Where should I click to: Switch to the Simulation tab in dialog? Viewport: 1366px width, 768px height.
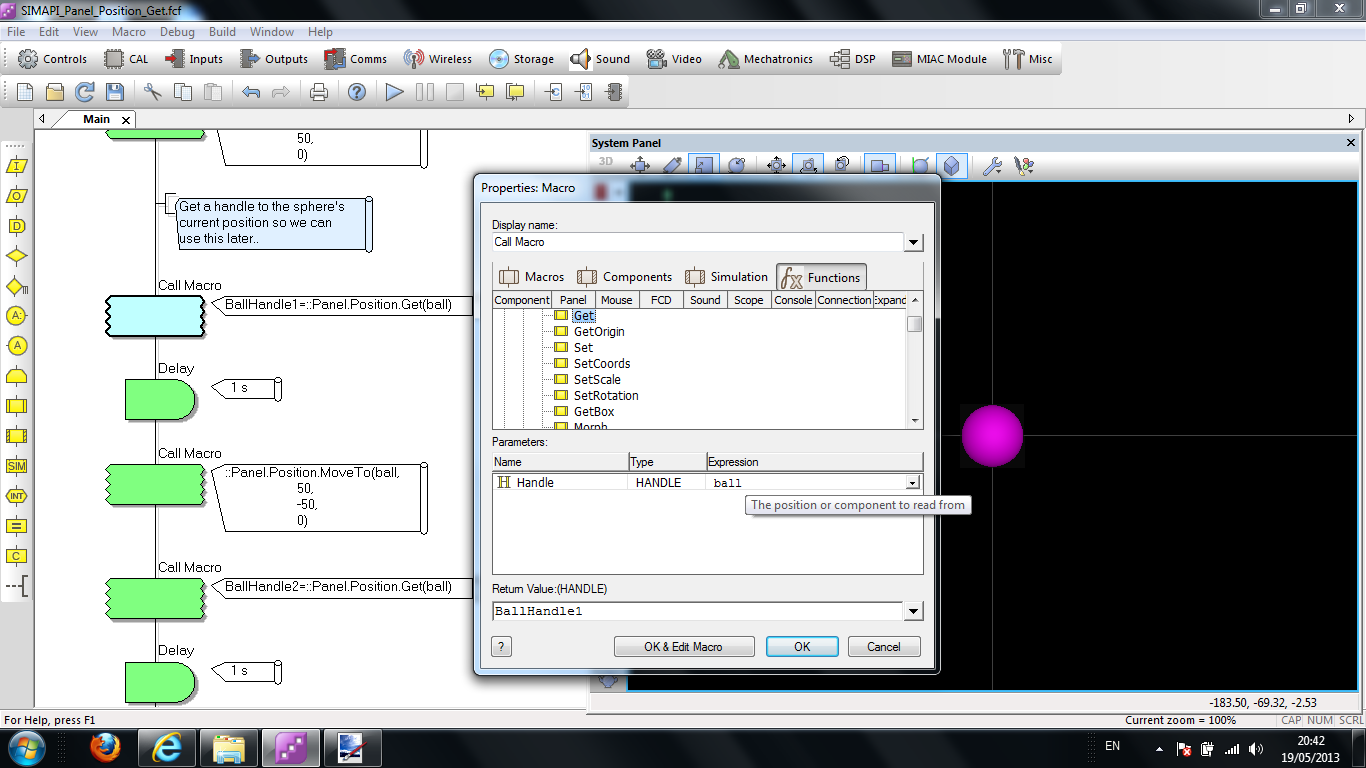(727, 277)
